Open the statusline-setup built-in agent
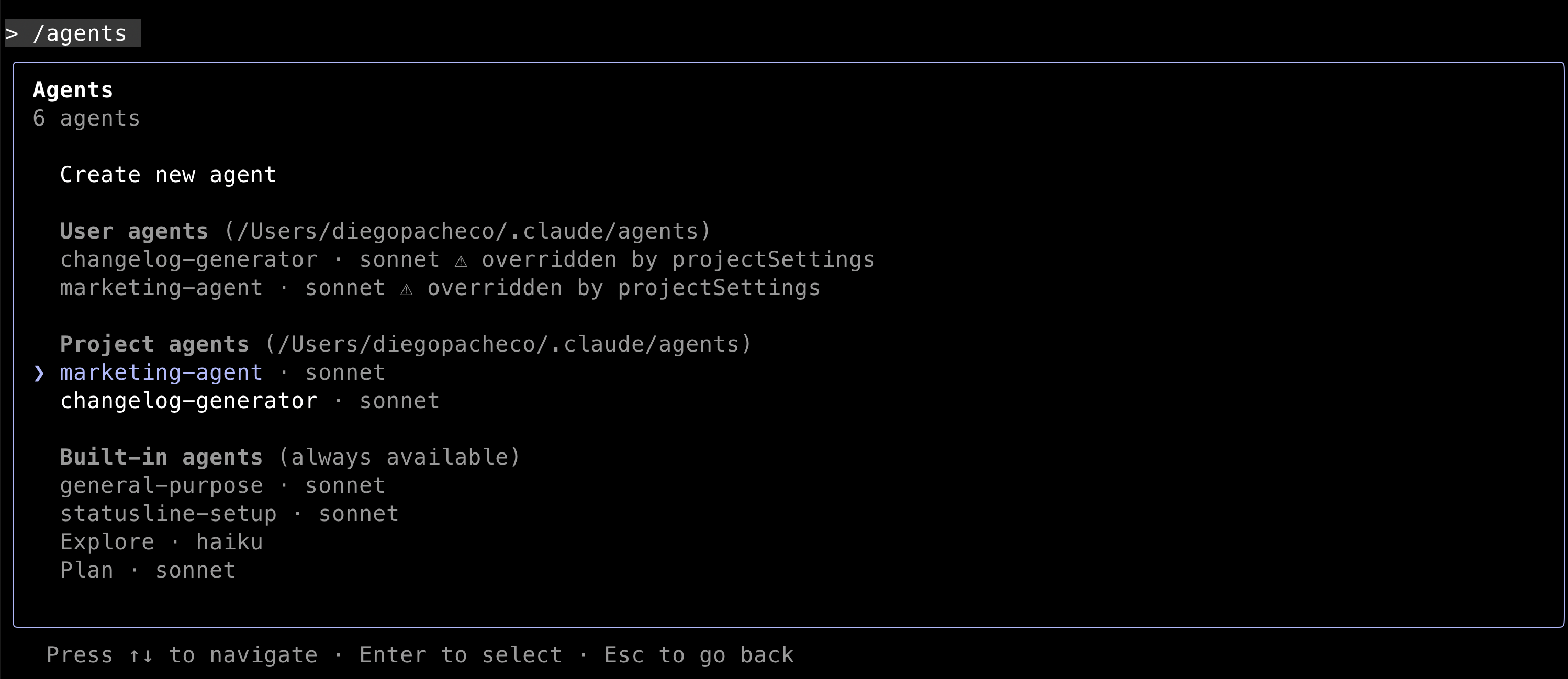The height and width of the screenshot is (679, 1568). click(x=168, y=514)
